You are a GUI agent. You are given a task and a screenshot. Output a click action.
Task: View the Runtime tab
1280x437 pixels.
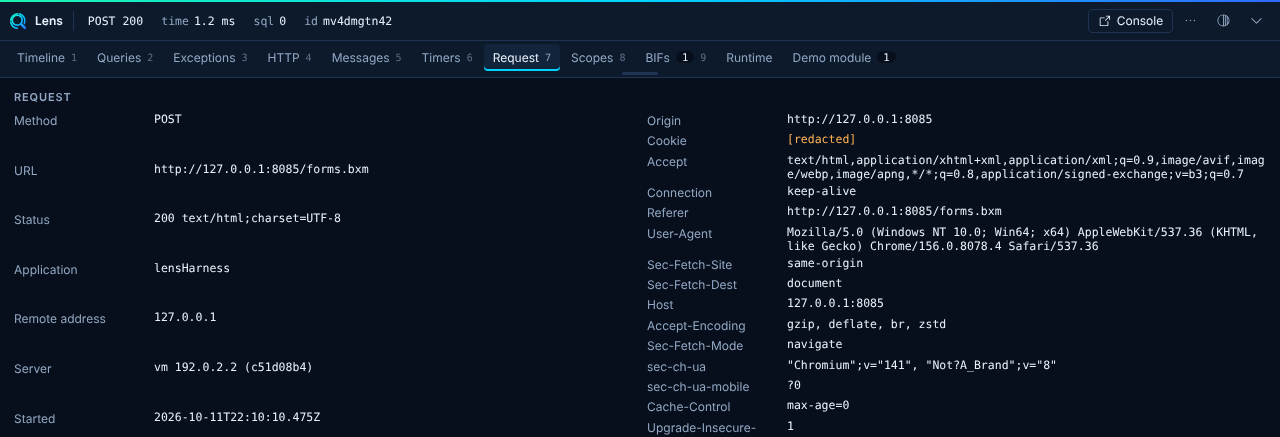[x=749, y=58]
